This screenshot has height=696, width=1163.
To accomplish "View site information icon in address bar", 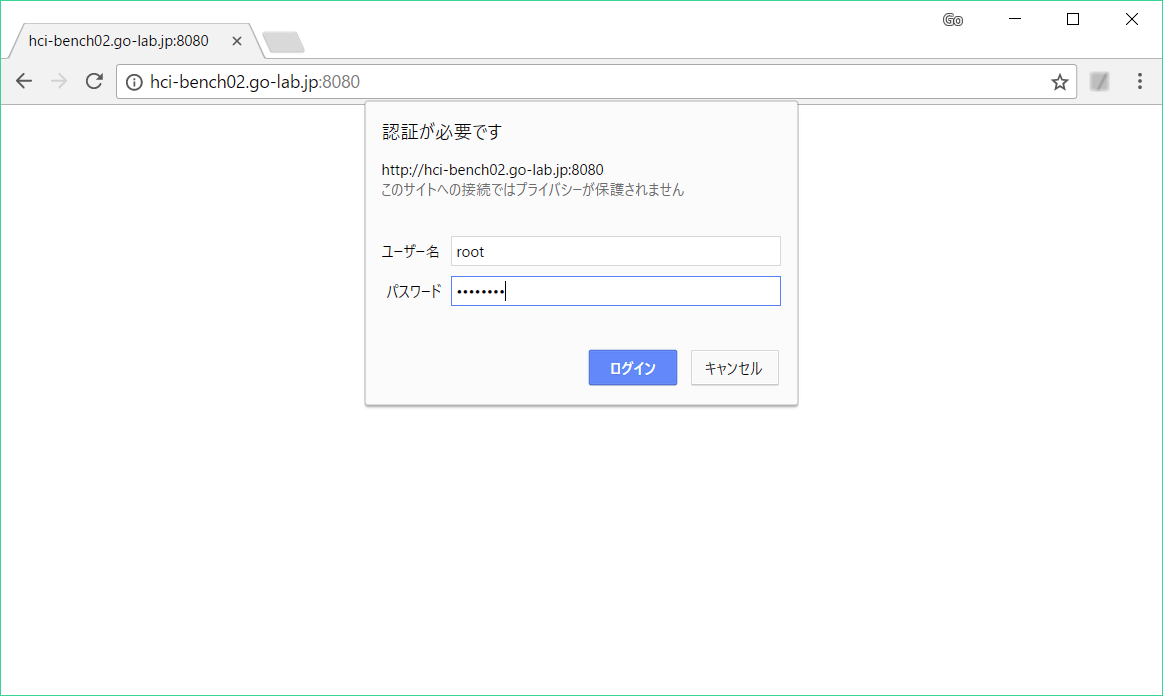I will point(134,82).
